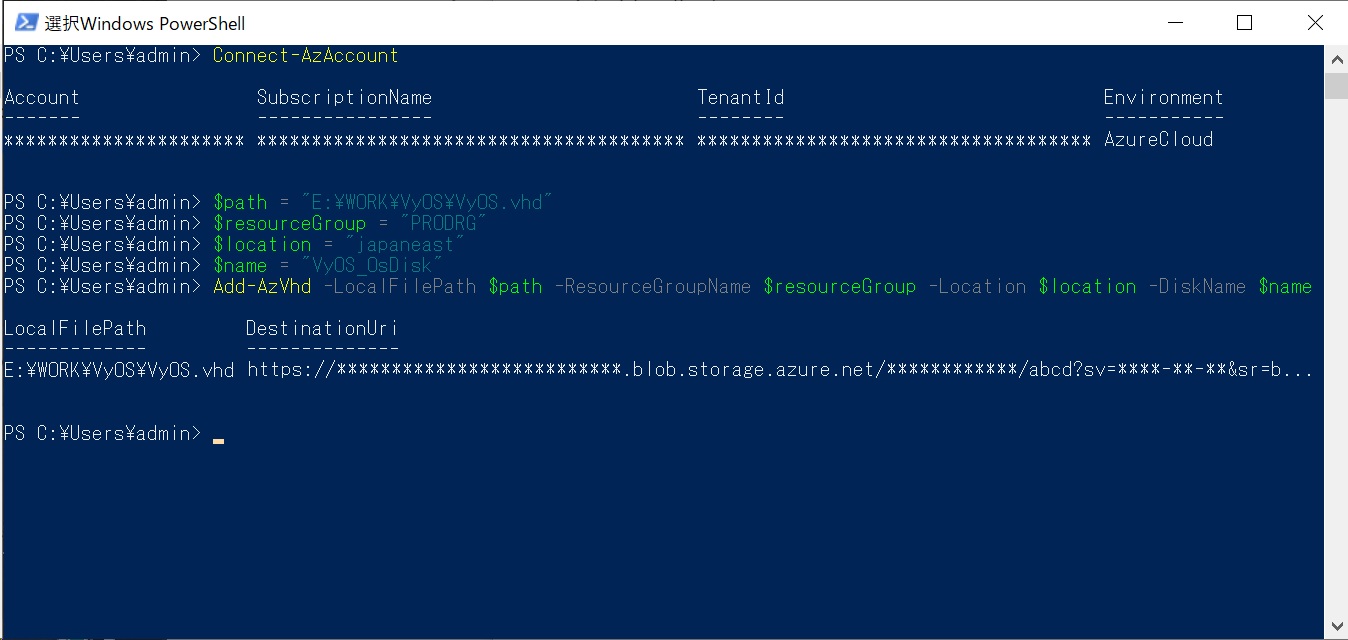The width and height of the screenshot is (1348, 640).
Task: Click the PowerShell icon in title bar
Action: point(26,22)
